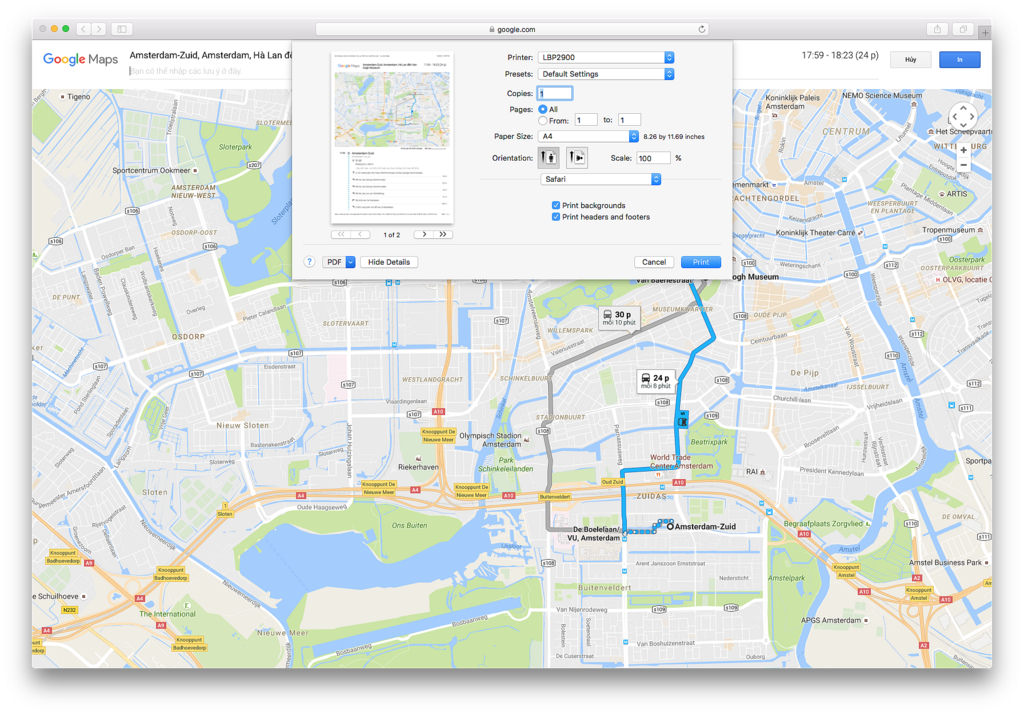Click the 'The International' map label
Viewport: 1024px width, 714px height.
coord(167,614)
